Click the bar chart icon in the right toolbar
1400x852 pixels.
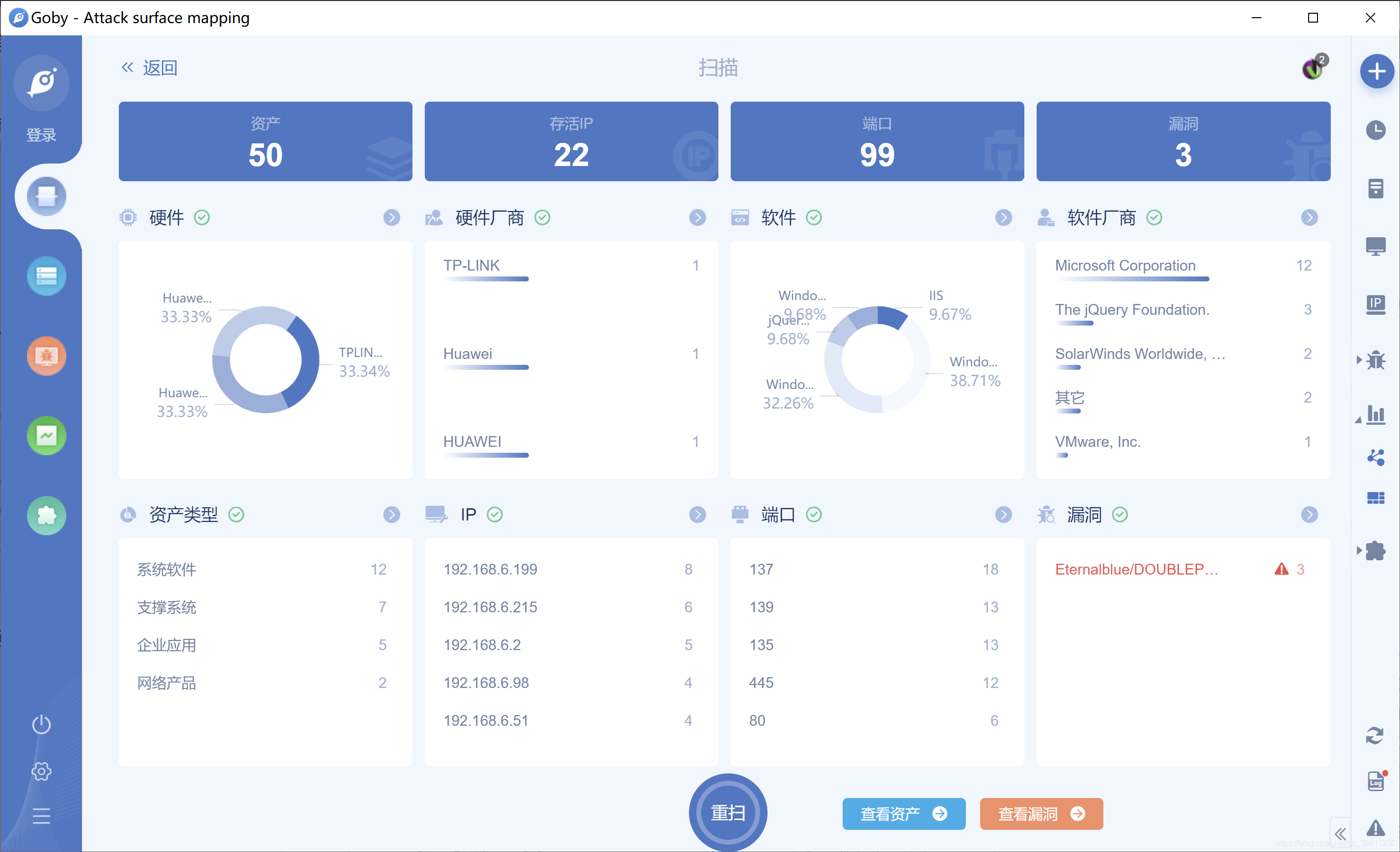[x=1375, y=414]
